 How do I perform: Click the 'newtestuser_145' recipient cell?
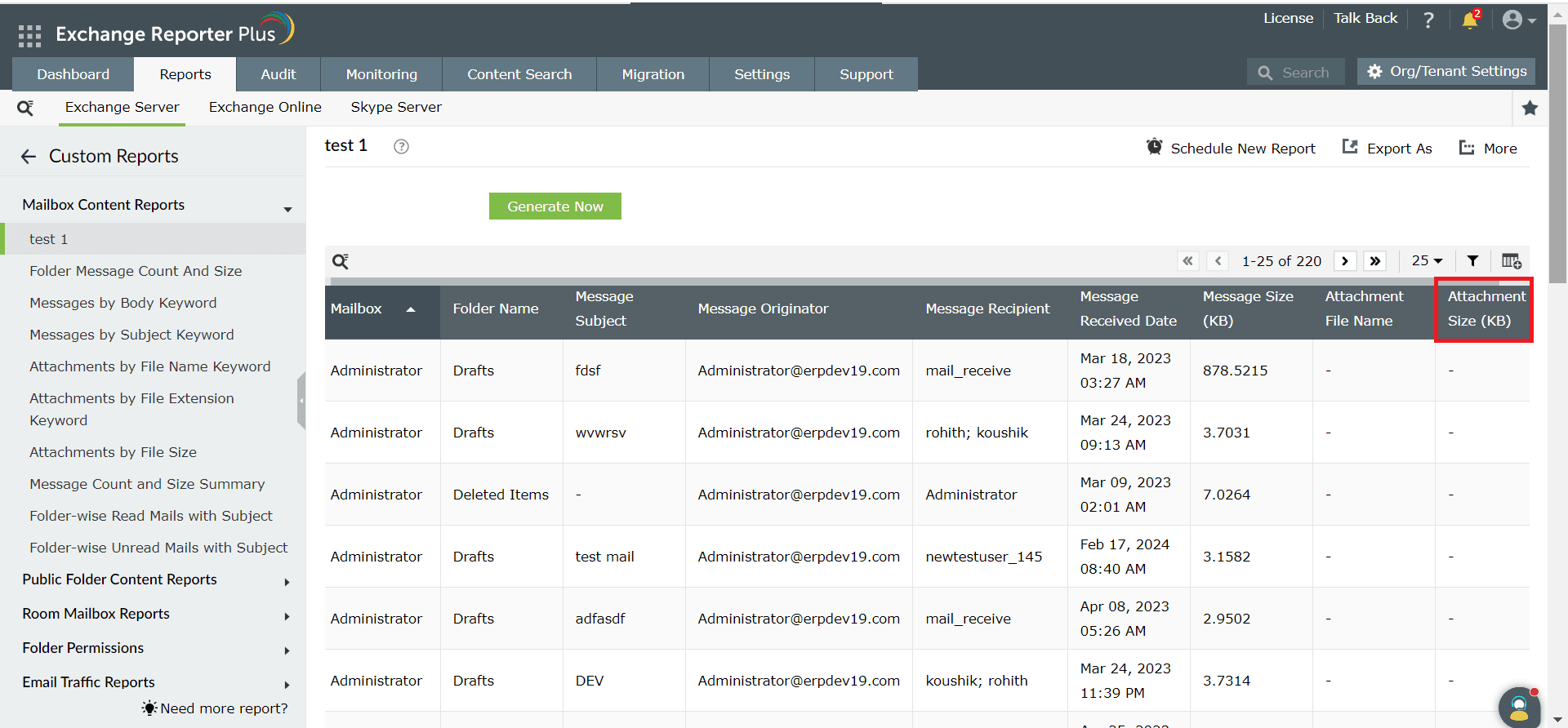click(983, 557)
